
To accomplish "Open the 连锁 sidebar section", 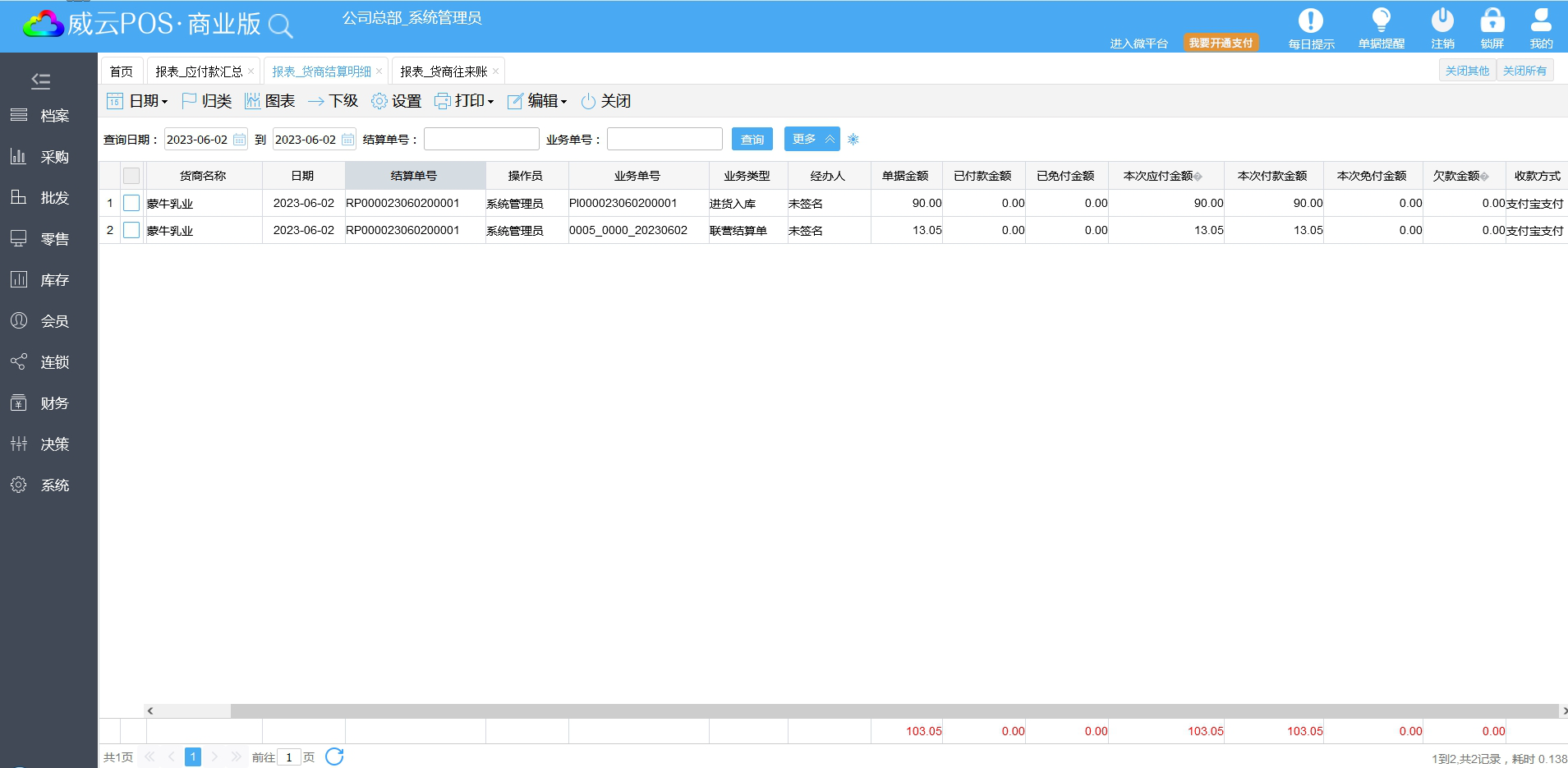I will tap(40, 362).
